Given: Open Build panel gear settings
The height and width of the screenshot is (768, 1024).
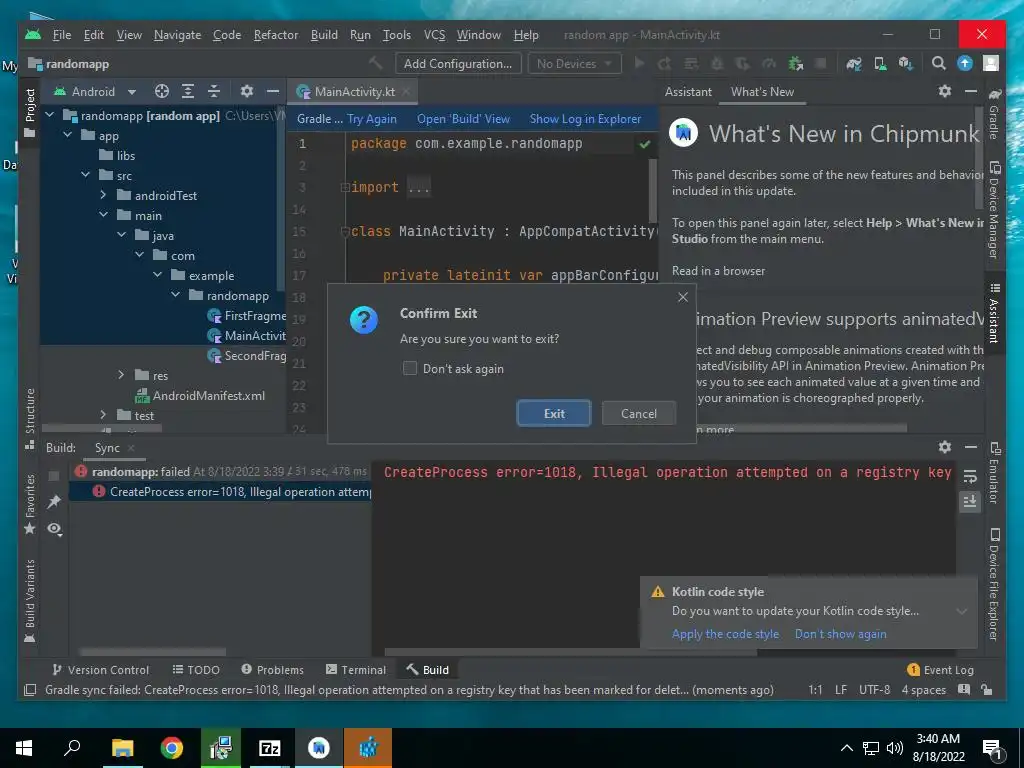Looking at the screenshot, I should 944,447.
